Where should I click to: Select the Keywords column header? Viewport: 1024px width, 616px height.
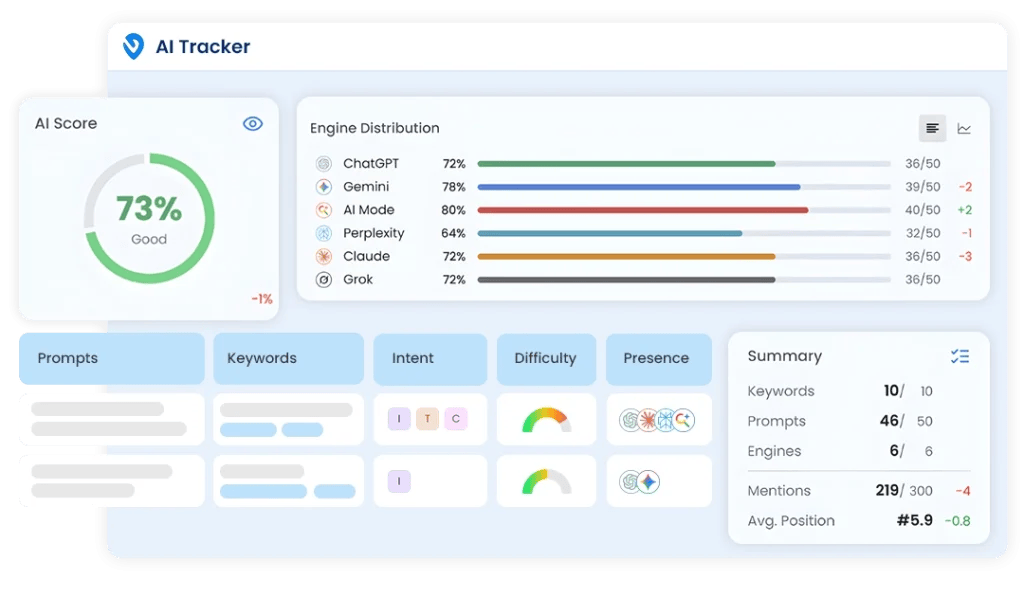click(289, 359)
